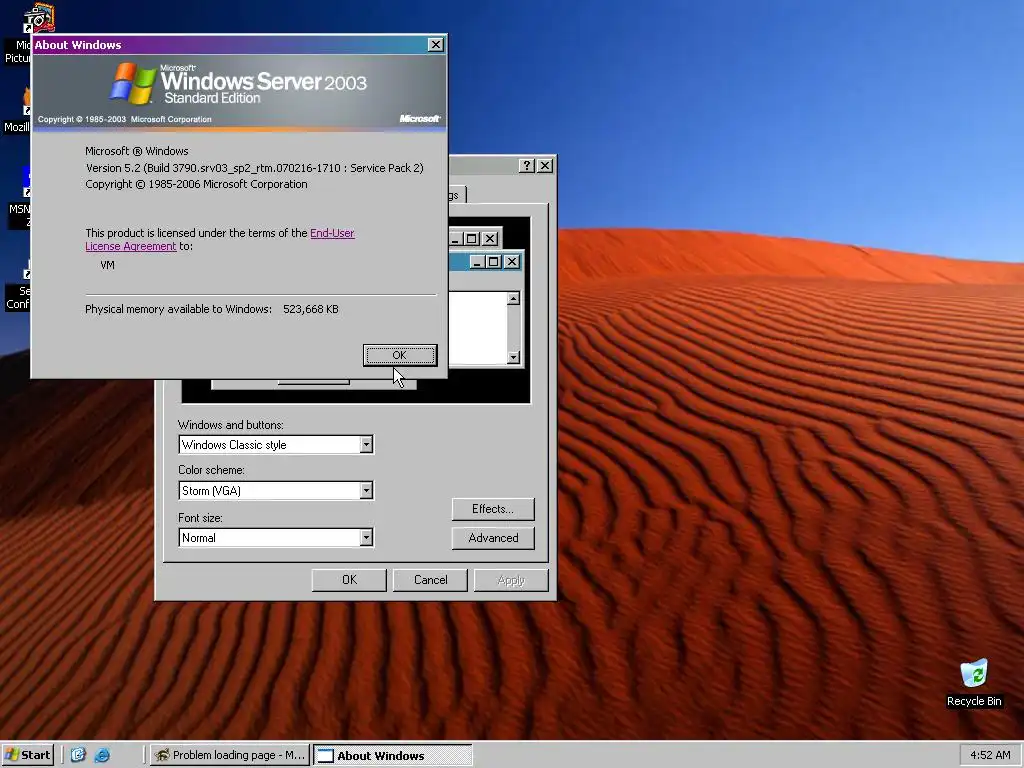This screenshot has height=768, width=1024.
Task: Click the build version text line
Action: coord(255,168)
